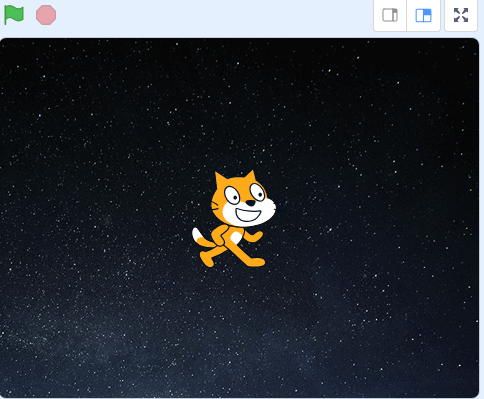Click the cat's left eye
The height and width of the screenshot is (399, 484).
[x=232, y=195]
